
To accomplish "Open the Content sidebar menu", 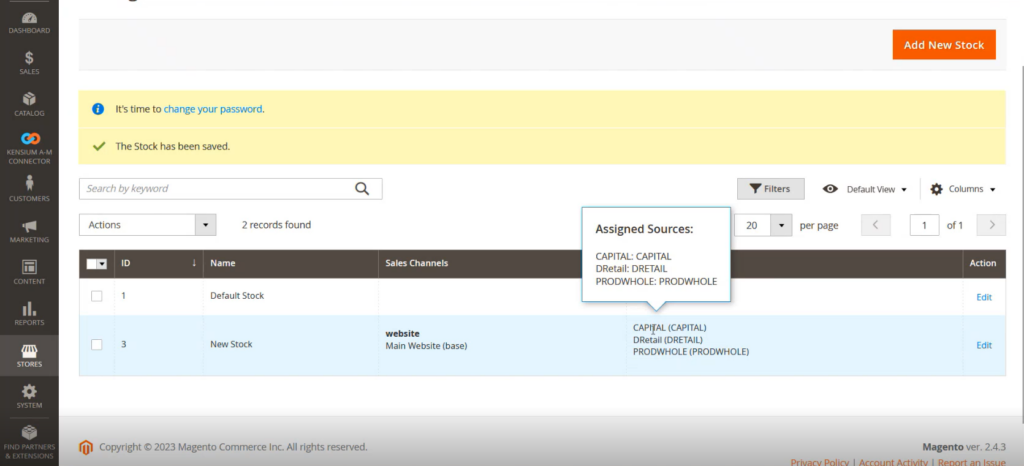I will (29, 272).
